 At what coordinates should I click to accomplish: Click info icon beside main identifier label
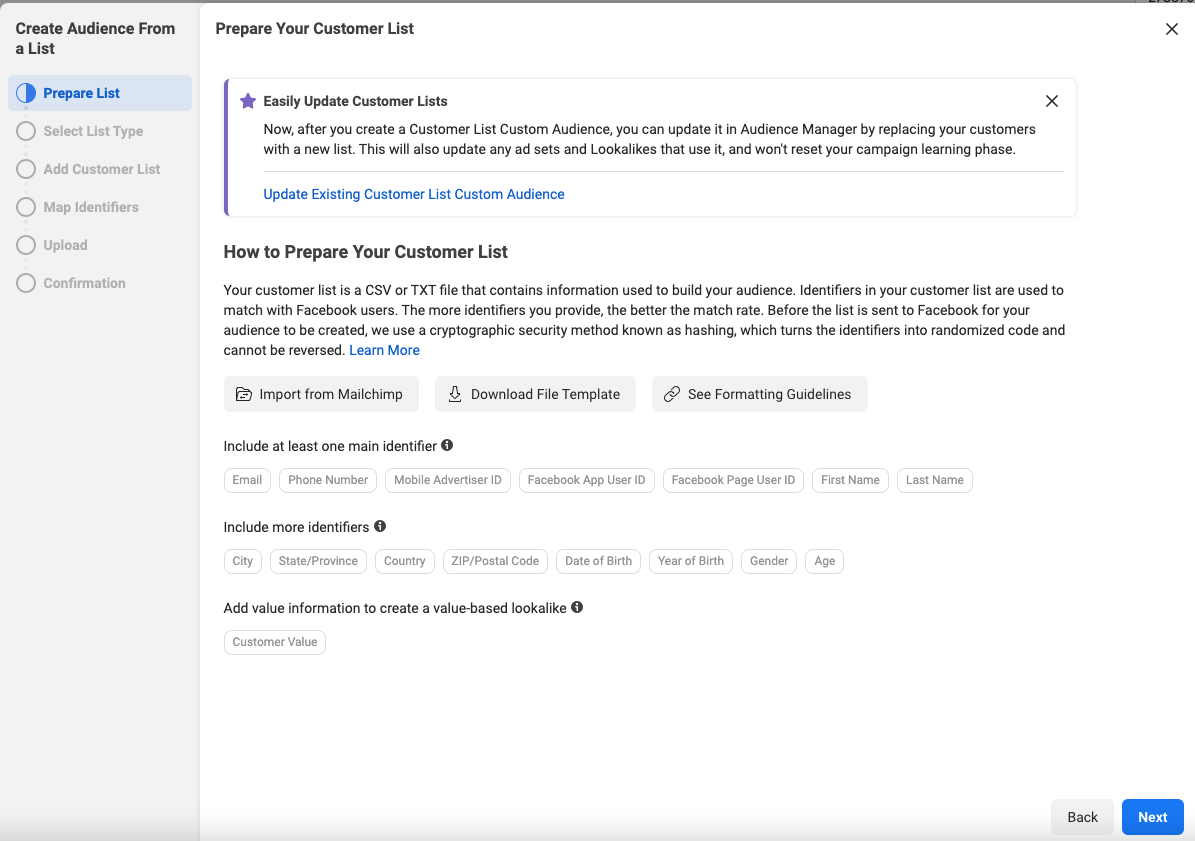point(447,445)
